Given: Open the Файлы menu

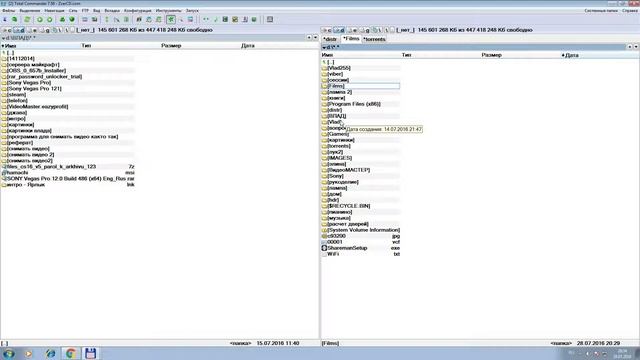Looking at the screenshot, I should point(9,11).
